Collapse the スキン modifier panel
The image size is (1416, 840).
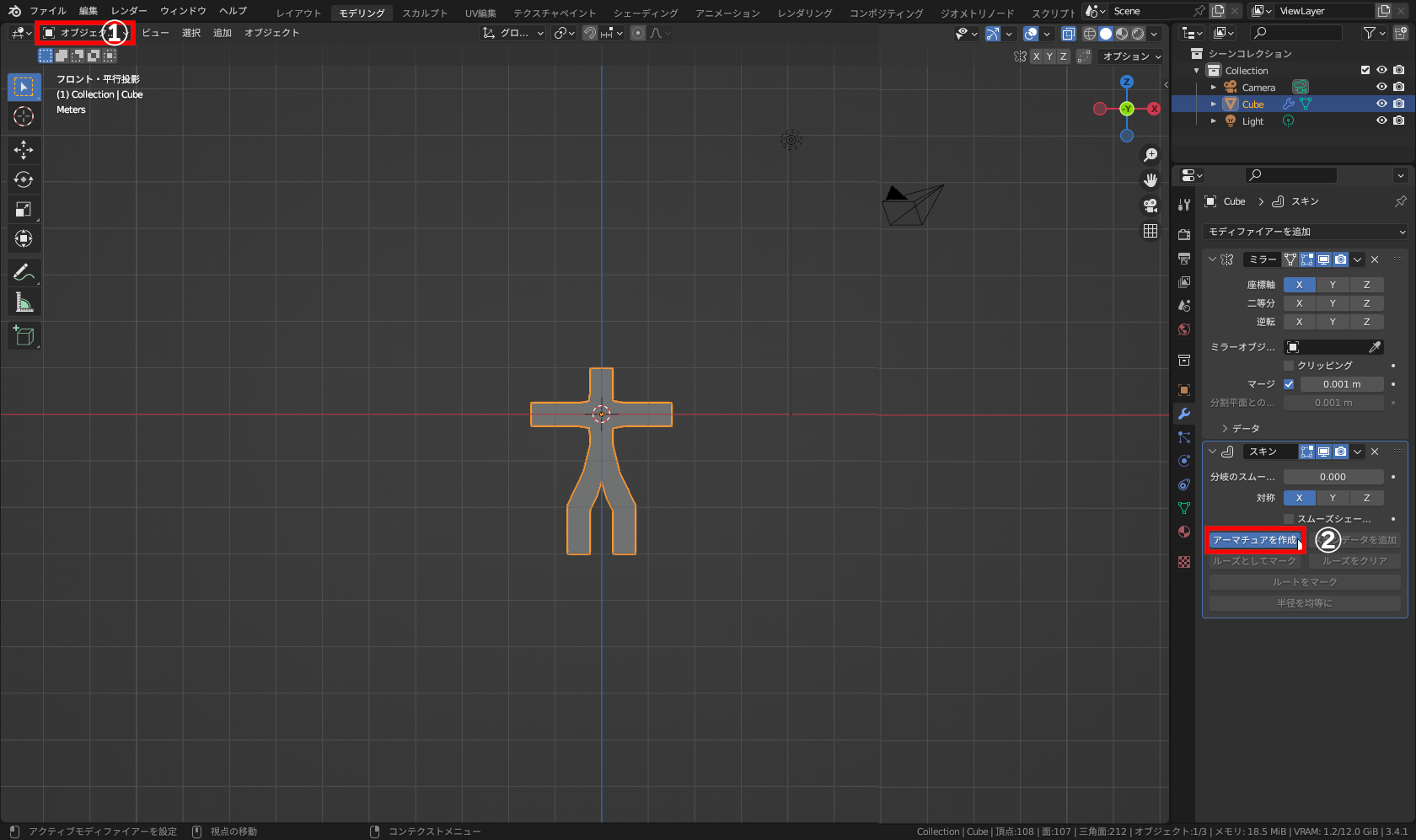pyautogui.click(x=1212, y=451)
